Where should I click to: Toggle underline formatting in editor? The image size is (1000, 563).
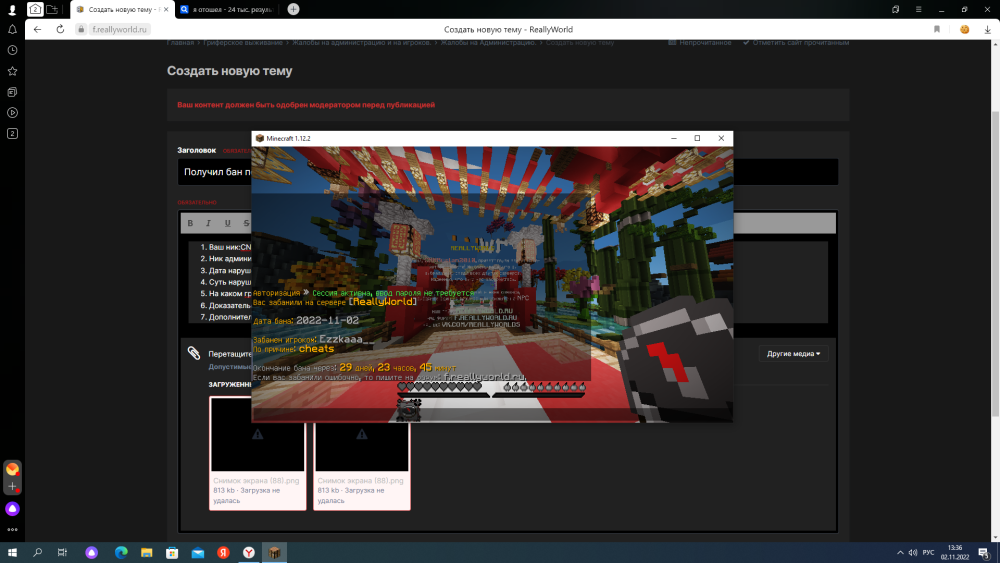click(x=228, y=223)
